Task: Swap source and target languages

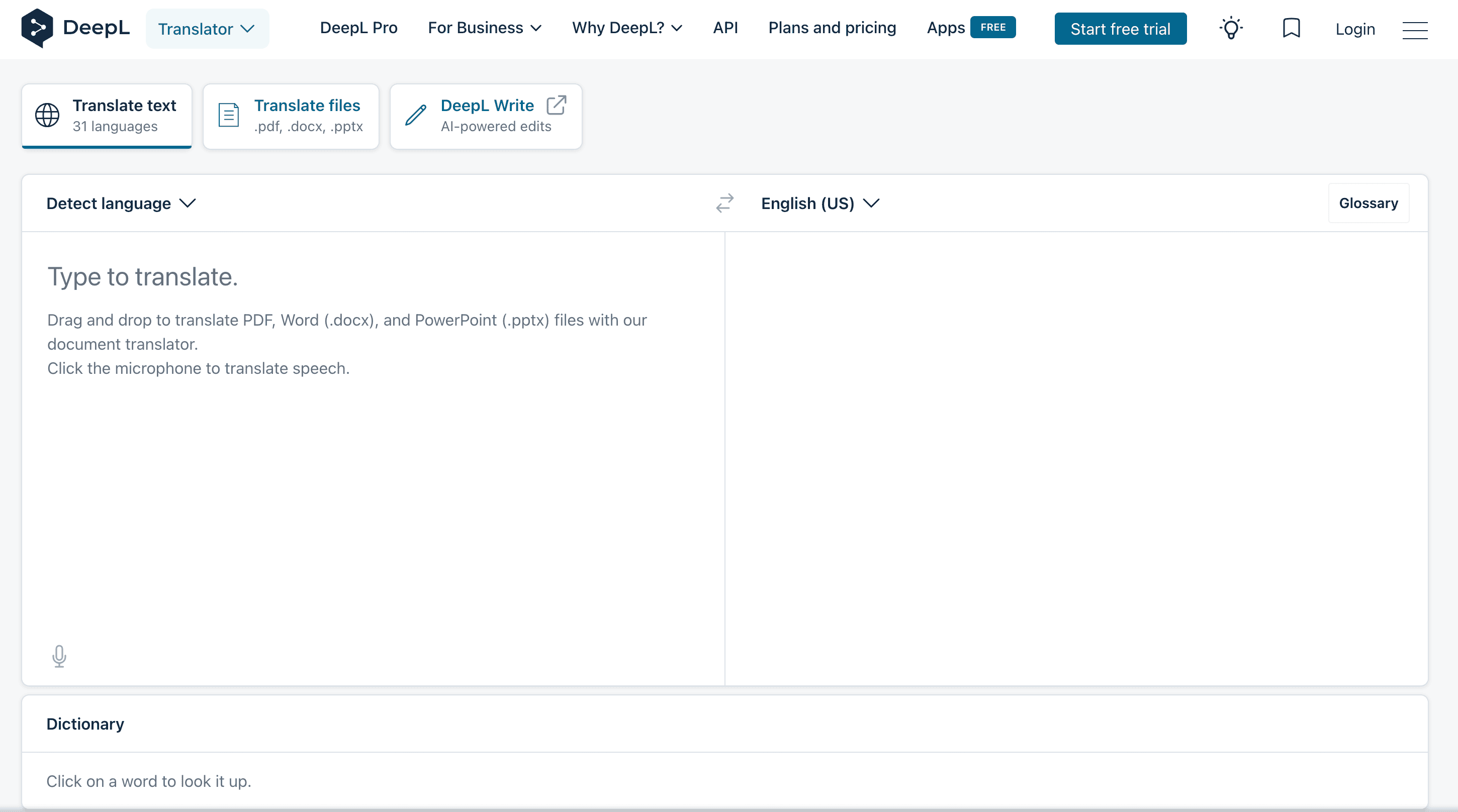Action: [725, 203]
